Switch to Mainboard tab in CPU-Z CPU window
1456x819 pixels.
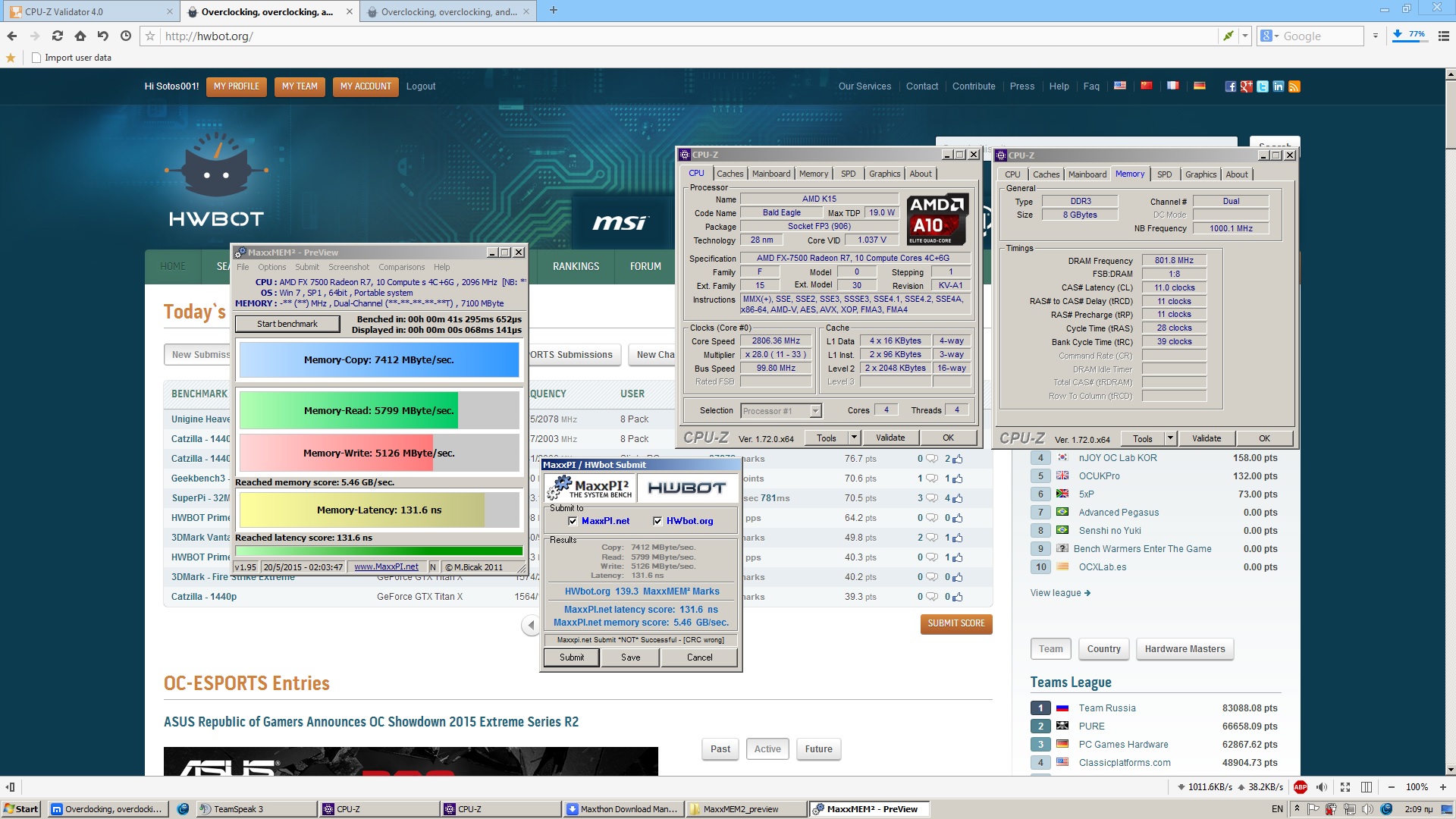[771, 174]
